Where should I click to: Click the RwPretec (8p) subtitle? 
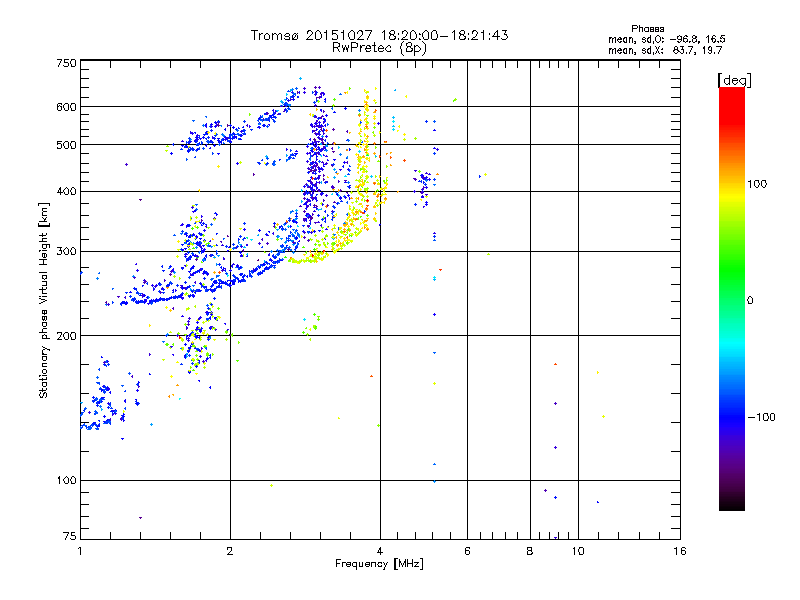[379, 48]
